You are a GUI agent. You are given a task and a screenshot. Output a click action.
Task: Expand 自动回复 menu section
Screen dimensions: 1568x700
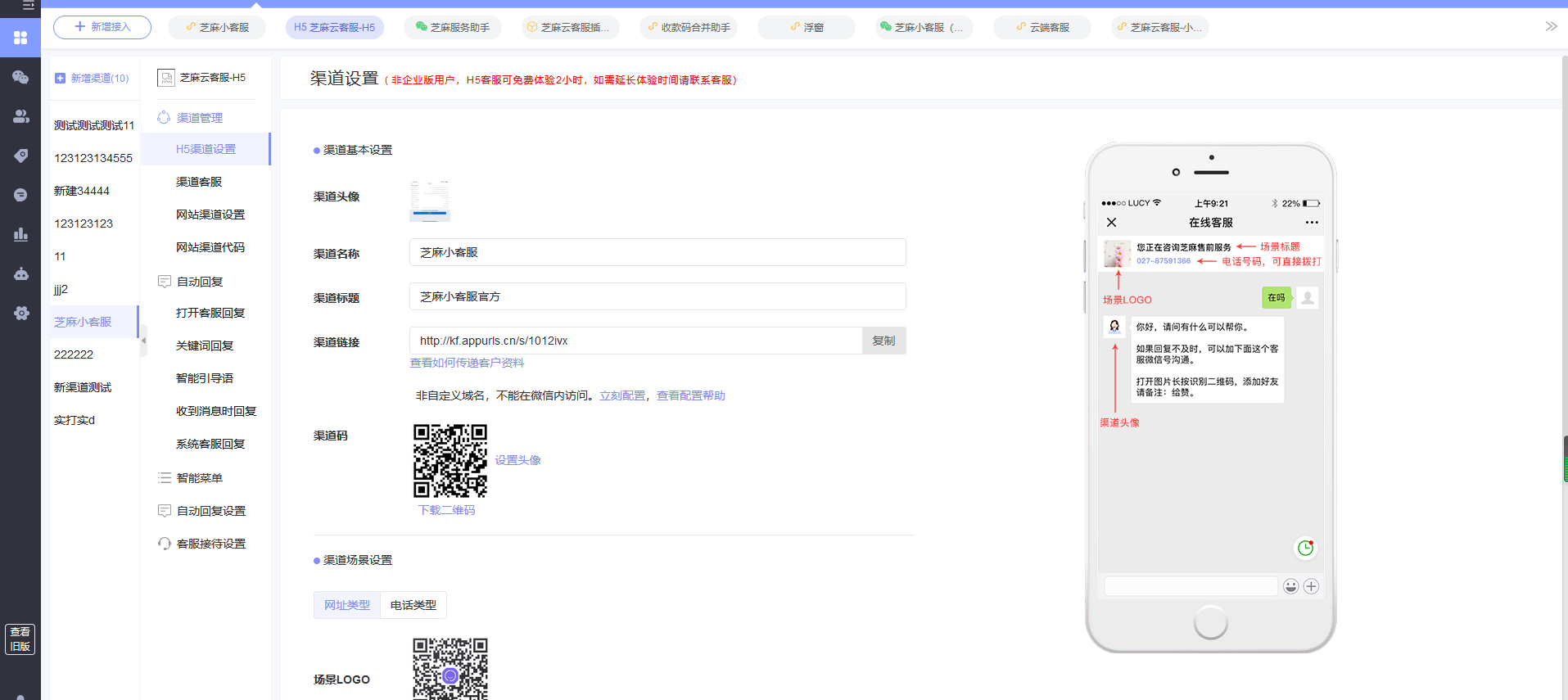click(201, 282)
